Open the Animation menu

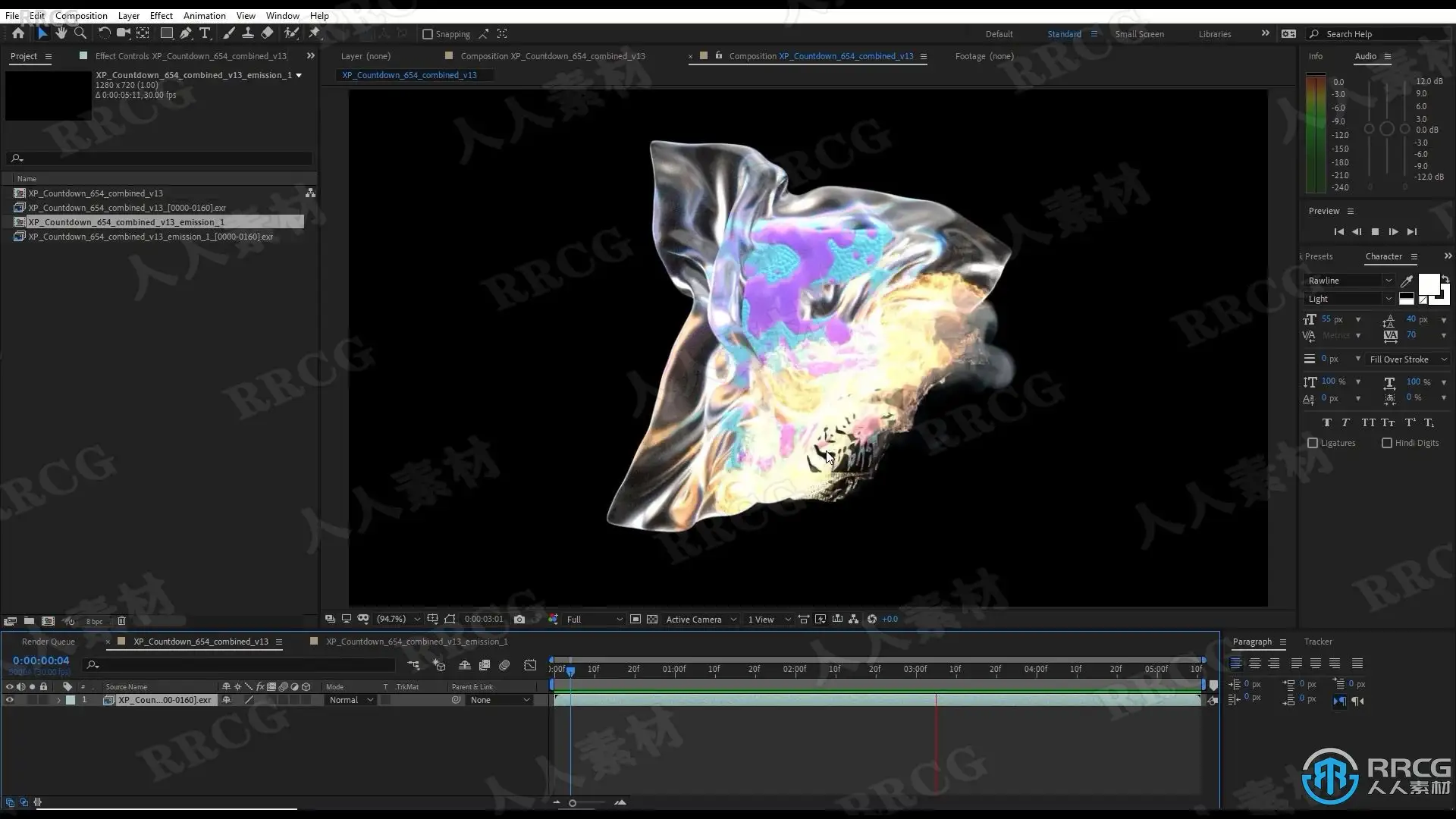click(x=205, y=15)
